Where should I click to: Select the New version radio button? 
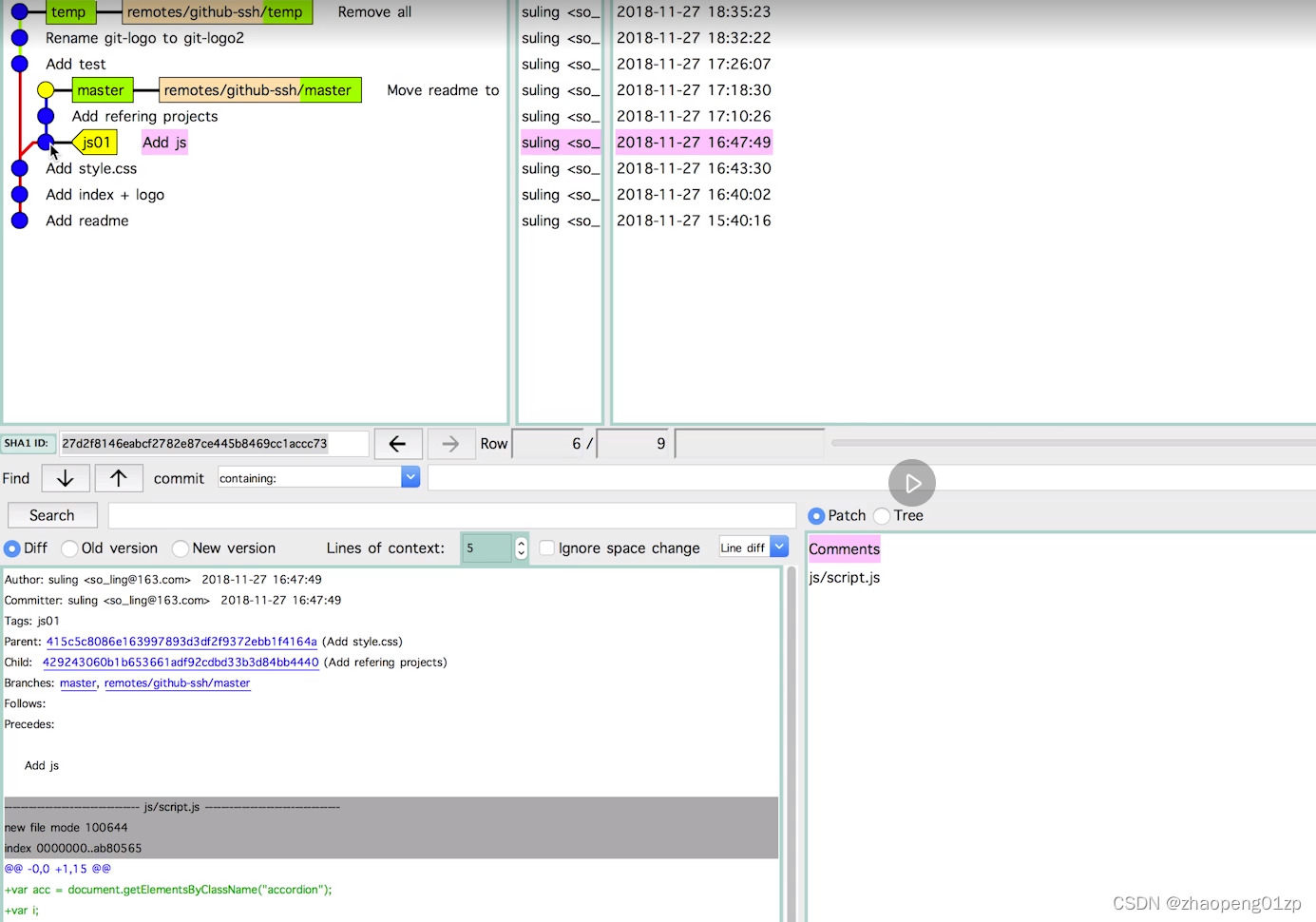coord(181,548)
